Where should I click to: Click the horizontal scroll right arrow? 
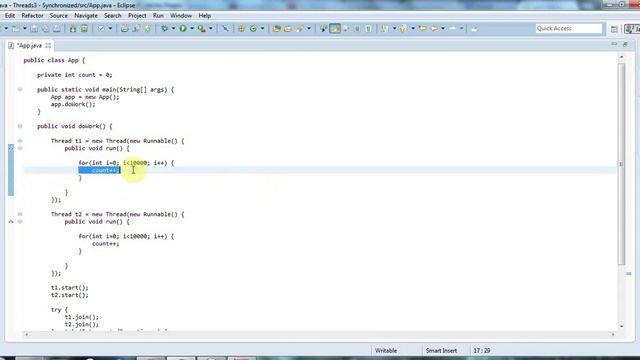point(613,334)
